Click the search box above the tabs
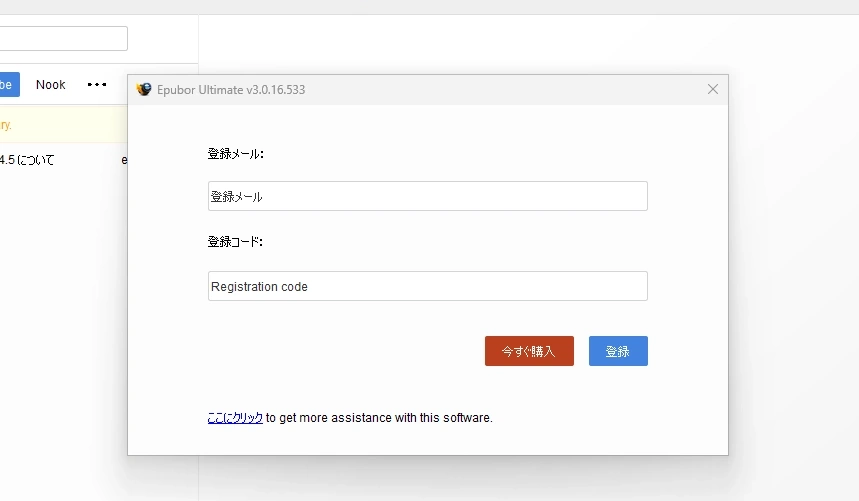This screenshot has width=859, height=501. [x=60, y=39]
